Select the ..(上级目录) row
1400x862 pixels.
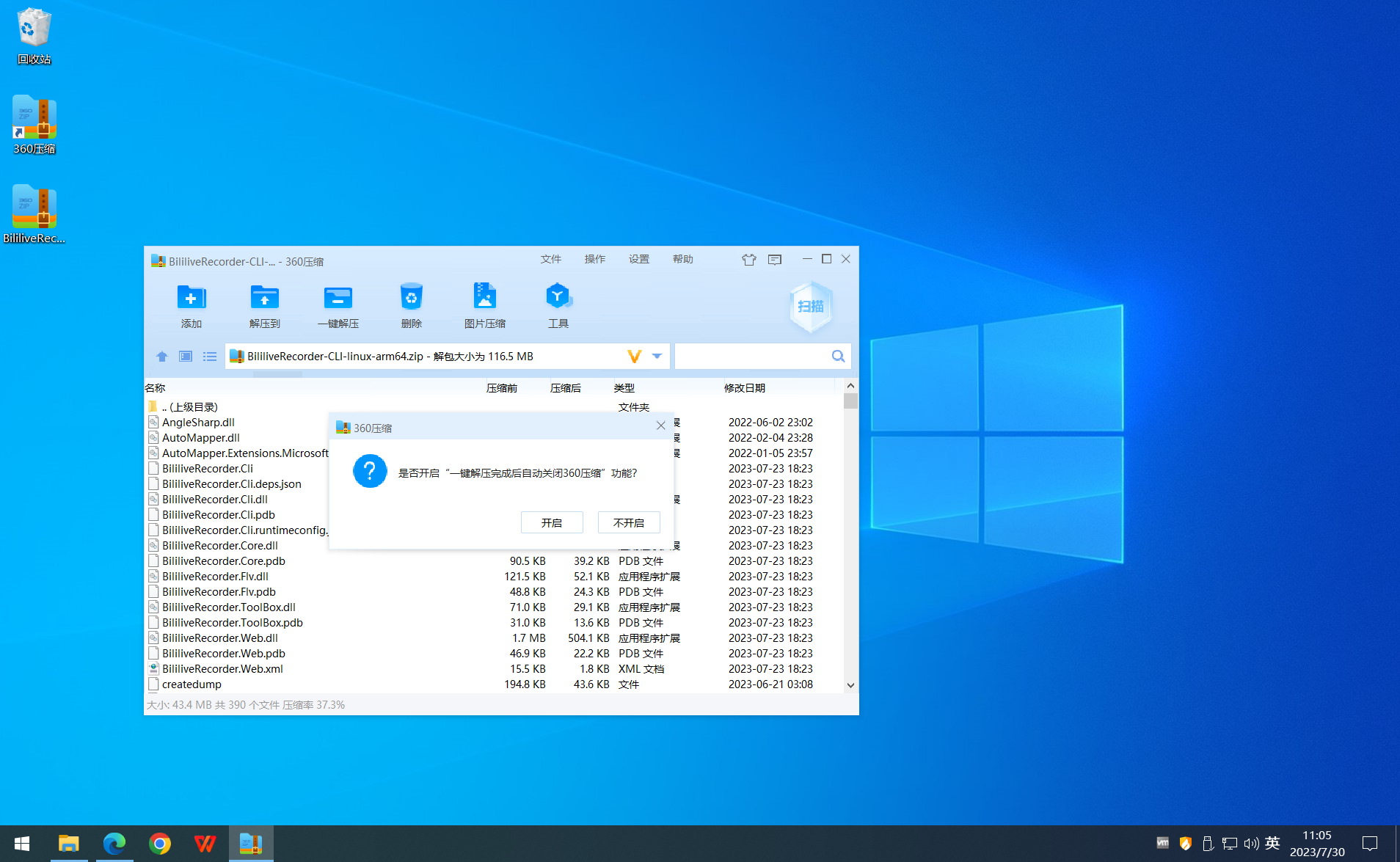(493, 407)
